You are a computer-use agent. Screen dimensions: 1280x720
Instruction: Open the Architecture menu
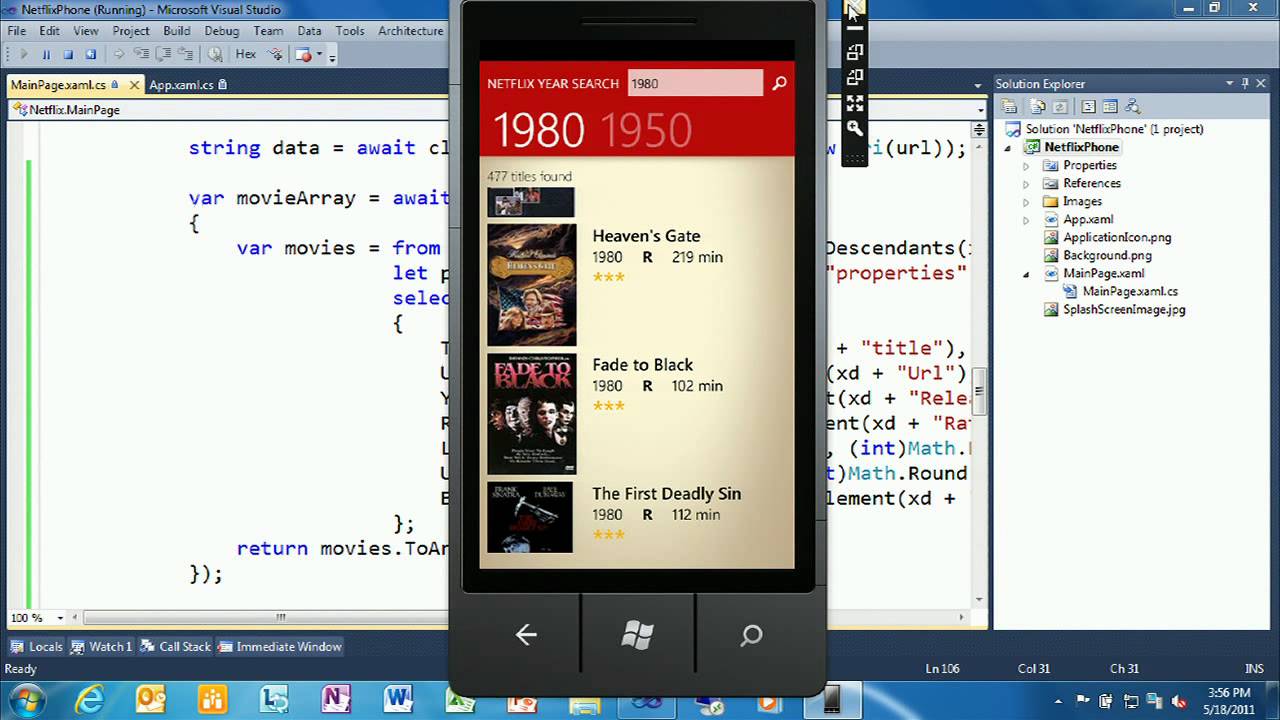410,31
